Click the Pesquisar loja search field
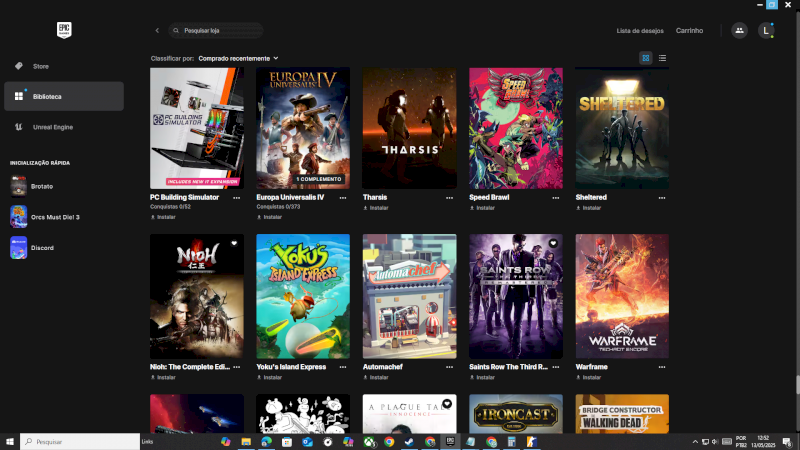800x450 pixels. [x=216, y=31]
